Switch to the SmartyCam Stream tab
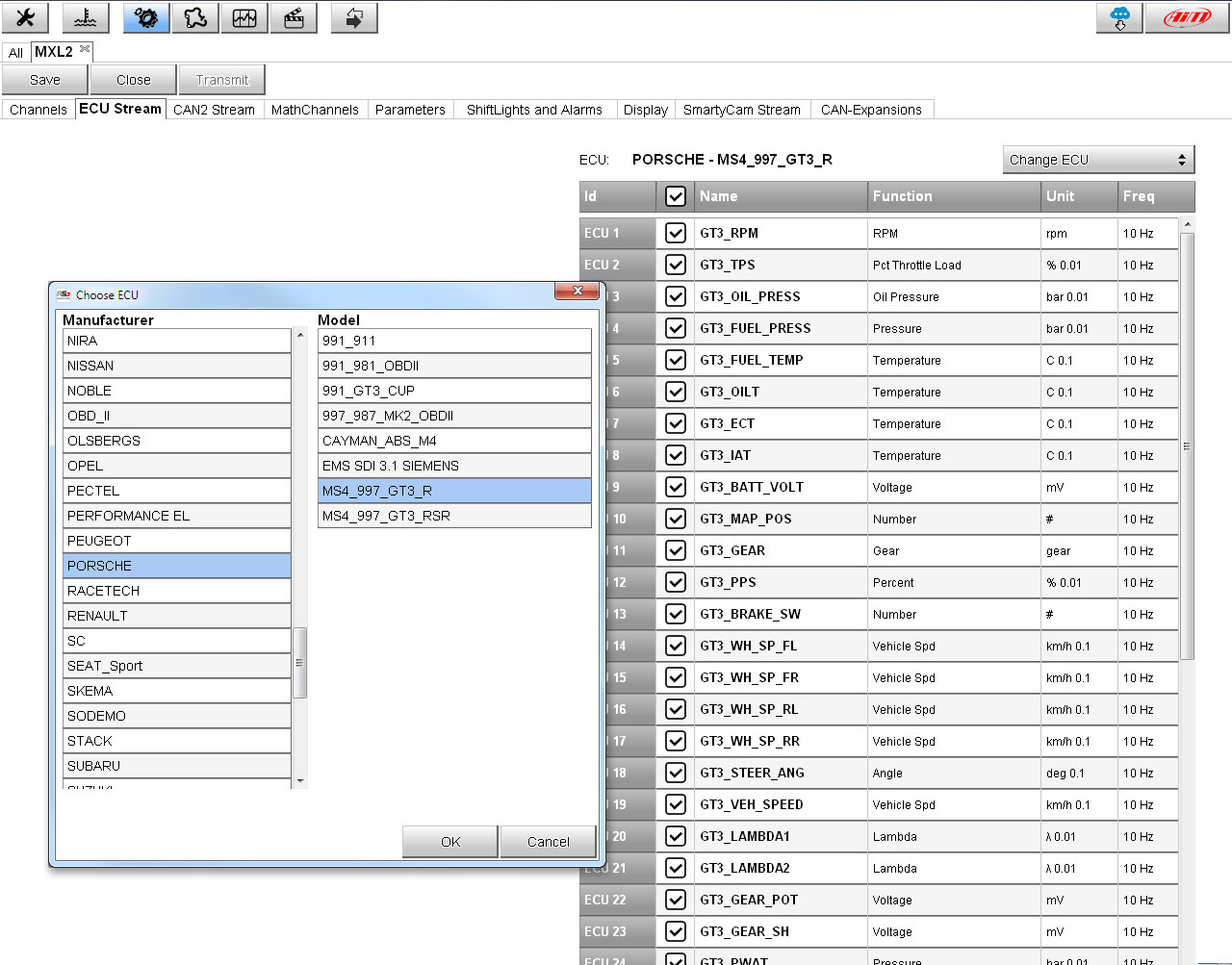Viewport: 1232px width, 965px height. coord(742,109)
